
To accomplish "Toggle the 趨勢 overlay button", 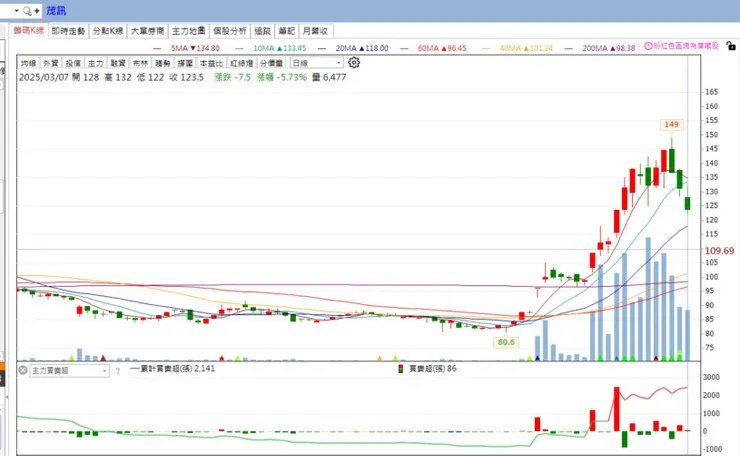I will click(162, 63).
